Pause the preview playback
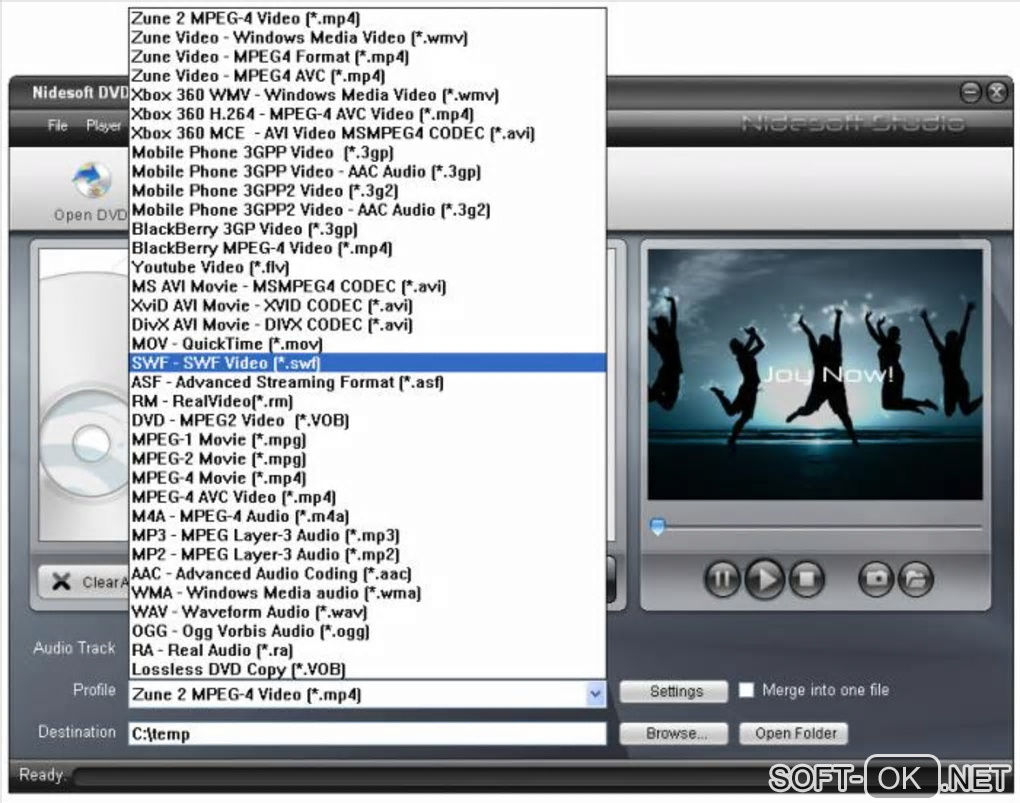 pyautogui.click(x=722, y=578)
